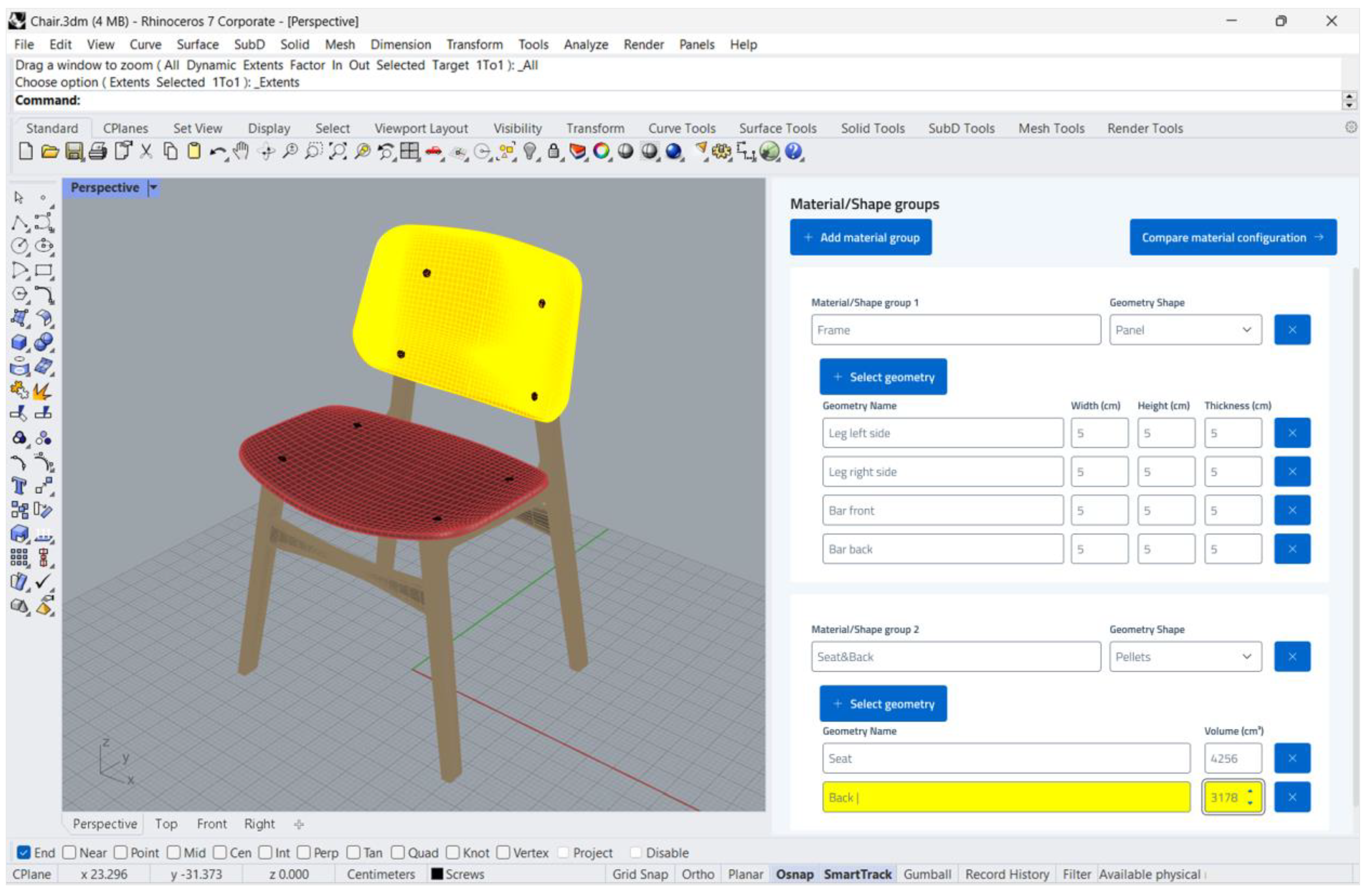Click the Options gear icon
Image resolution: width=1372 pixels, height=895 pixels.
pyautogui.click(x=721, y=152)
